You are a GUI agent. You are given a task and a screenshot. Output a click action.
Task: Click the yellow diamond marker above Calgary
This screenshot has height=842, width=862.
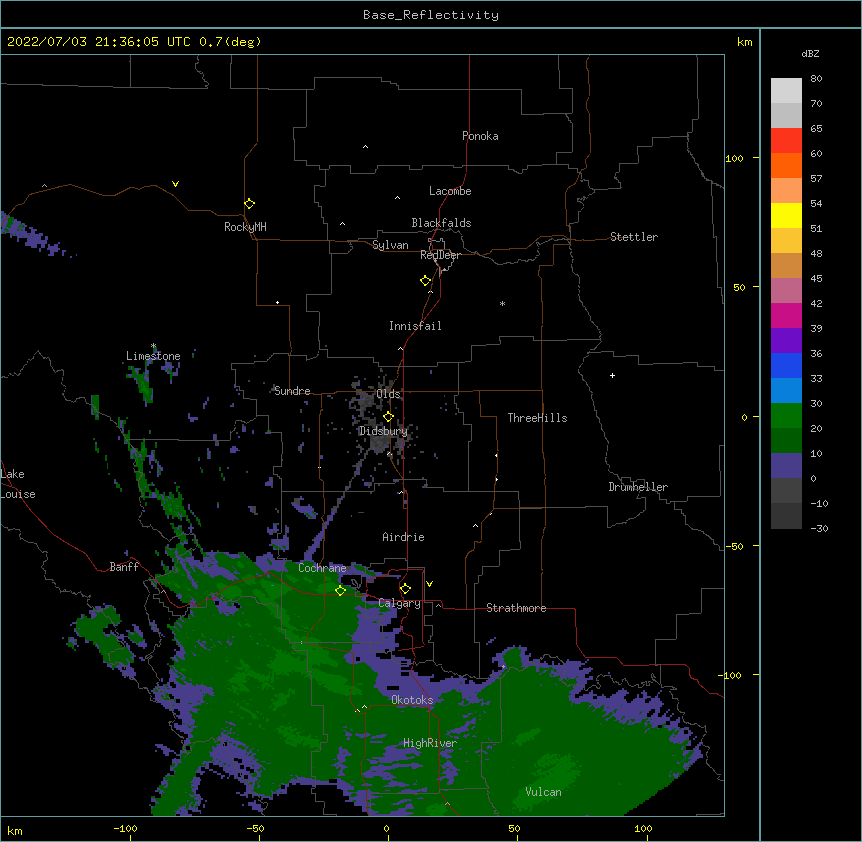(x=405, y=589)
